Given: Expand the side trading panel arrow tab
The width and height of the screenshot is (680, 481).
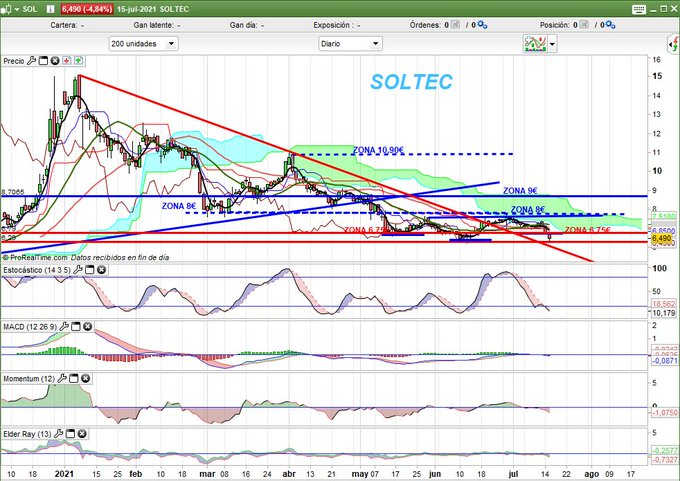Looking at the screenshot, I should [x=673, y=44].
